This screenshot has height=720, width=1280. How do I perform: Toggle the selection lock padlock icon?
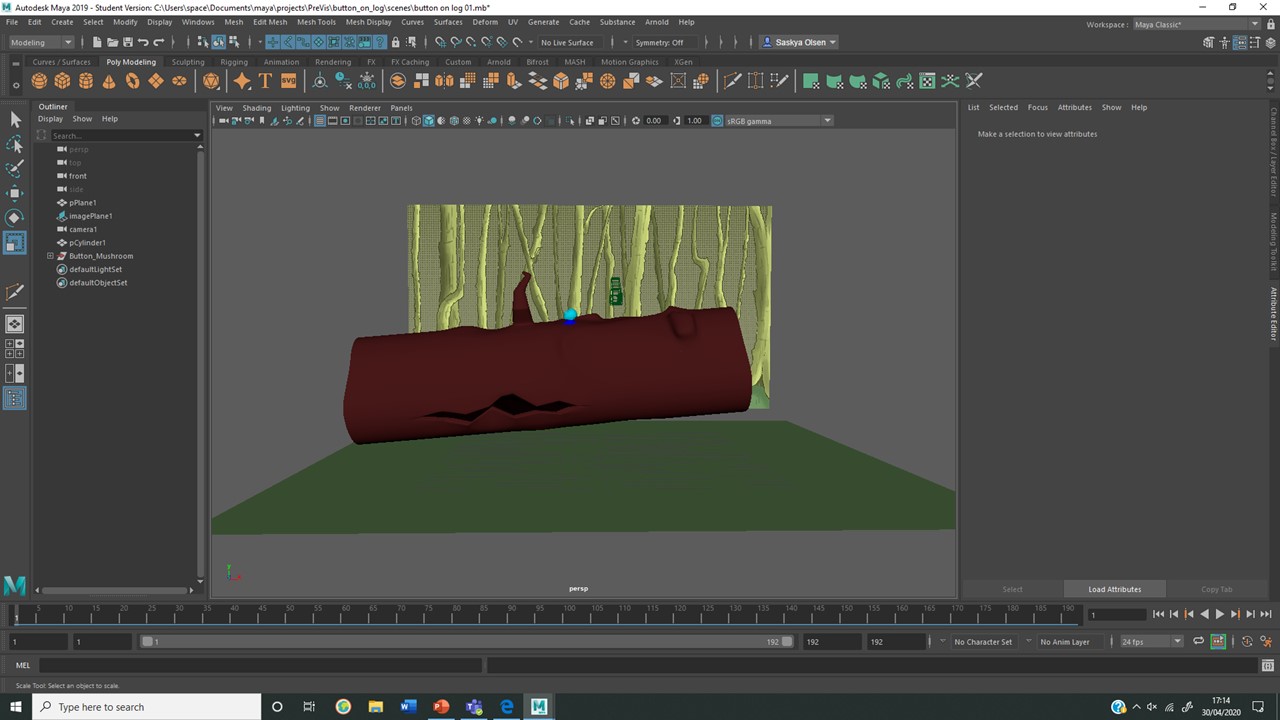(x=395, y=42)
